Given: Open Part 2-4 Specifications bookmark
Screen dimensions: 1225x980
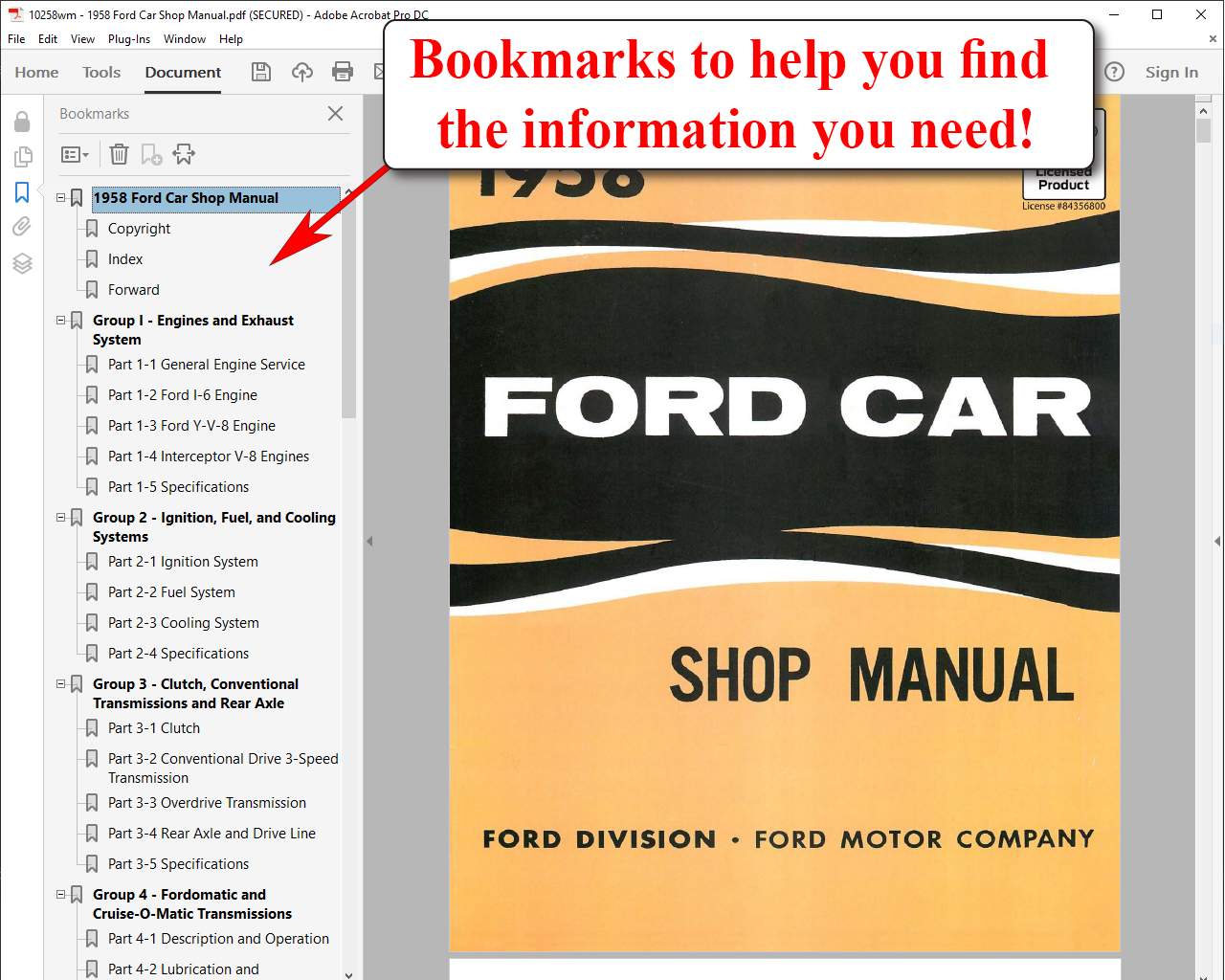Looking at the screenshot, I should (178, 654).
